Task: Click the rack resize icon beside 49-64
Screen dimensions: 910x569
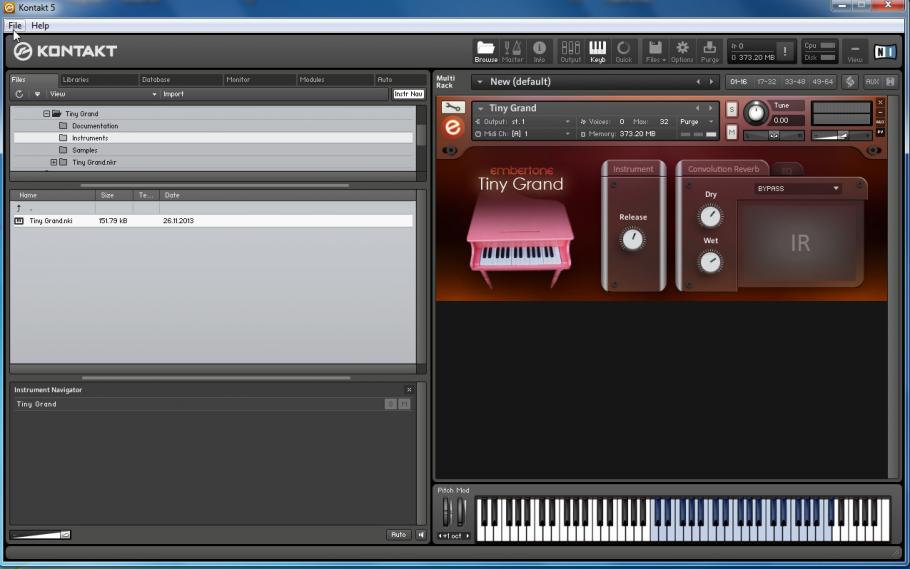Action: [850, 82]
